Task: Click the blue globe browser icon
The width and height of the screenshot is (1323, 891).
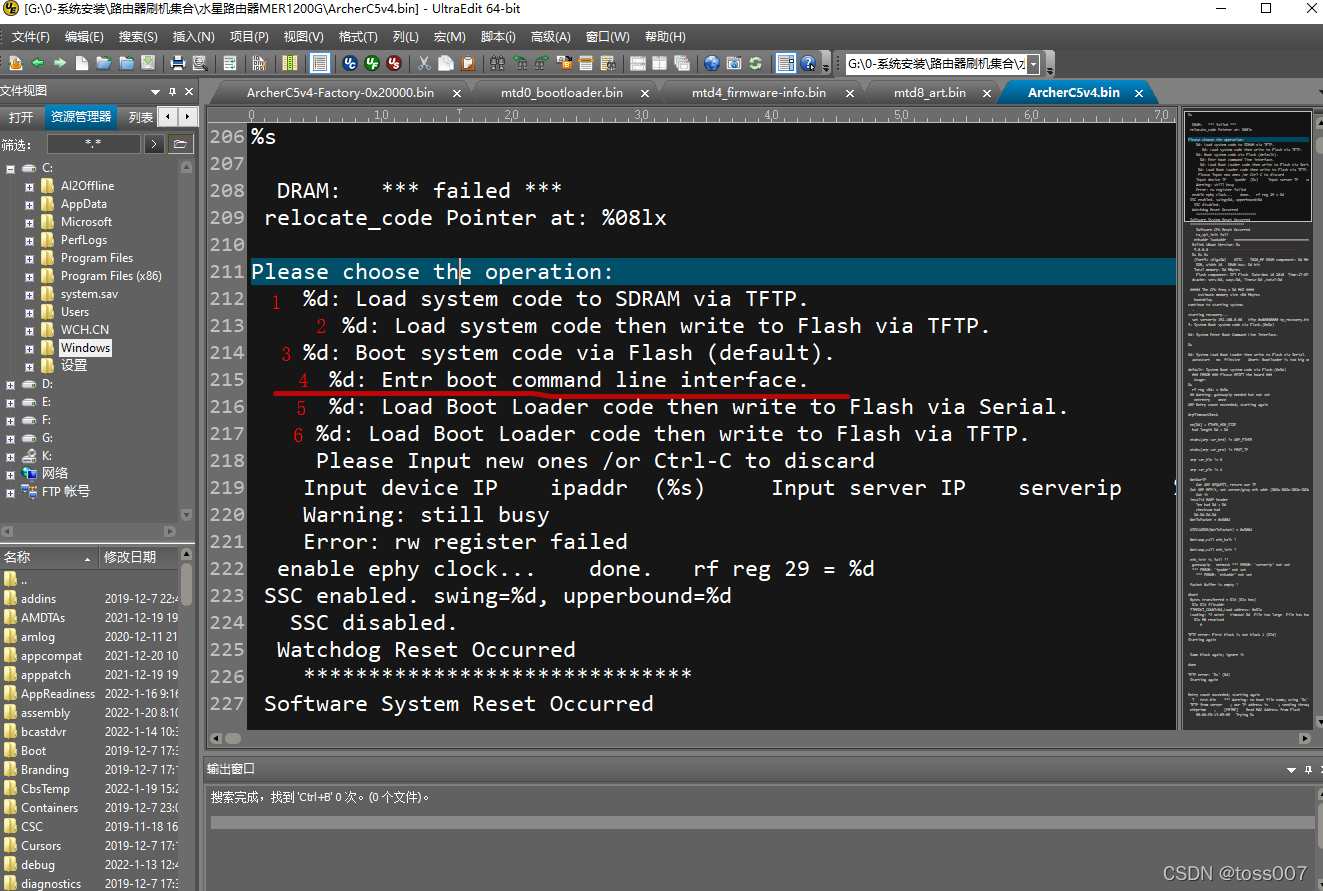Action: pos(712,63)
